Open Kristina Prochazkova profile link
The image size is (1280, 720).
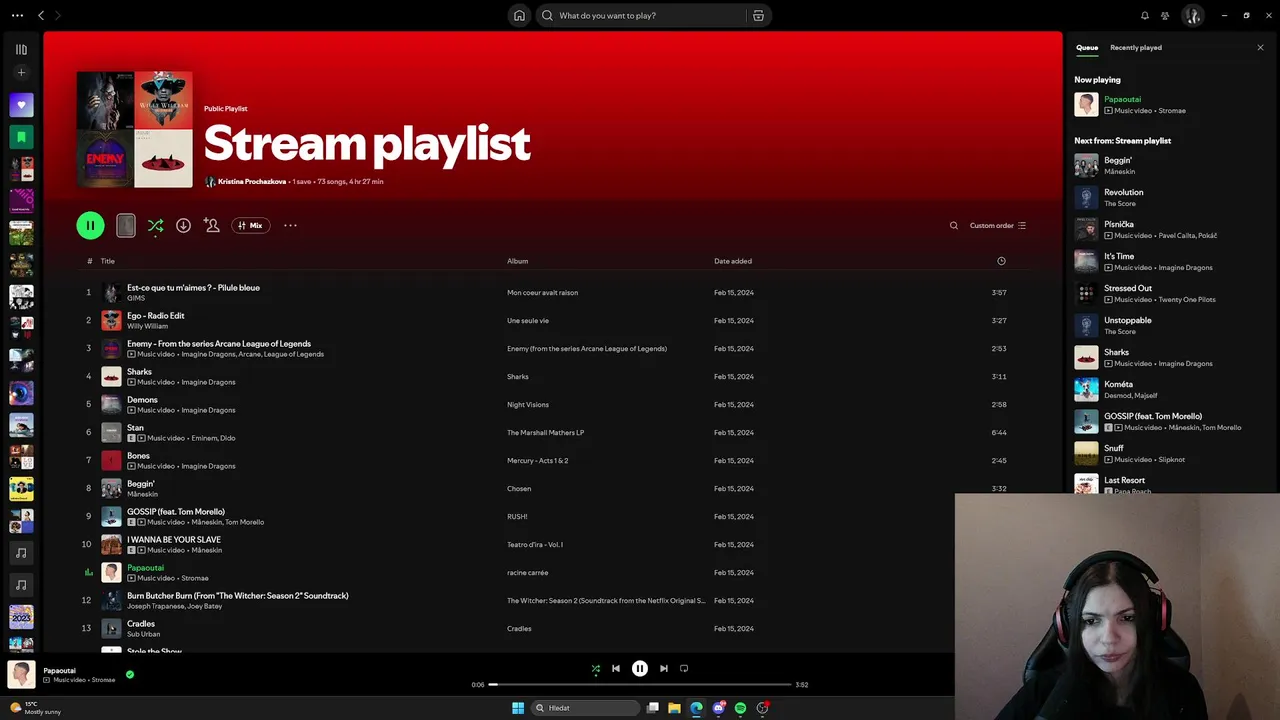pos(252,182)
